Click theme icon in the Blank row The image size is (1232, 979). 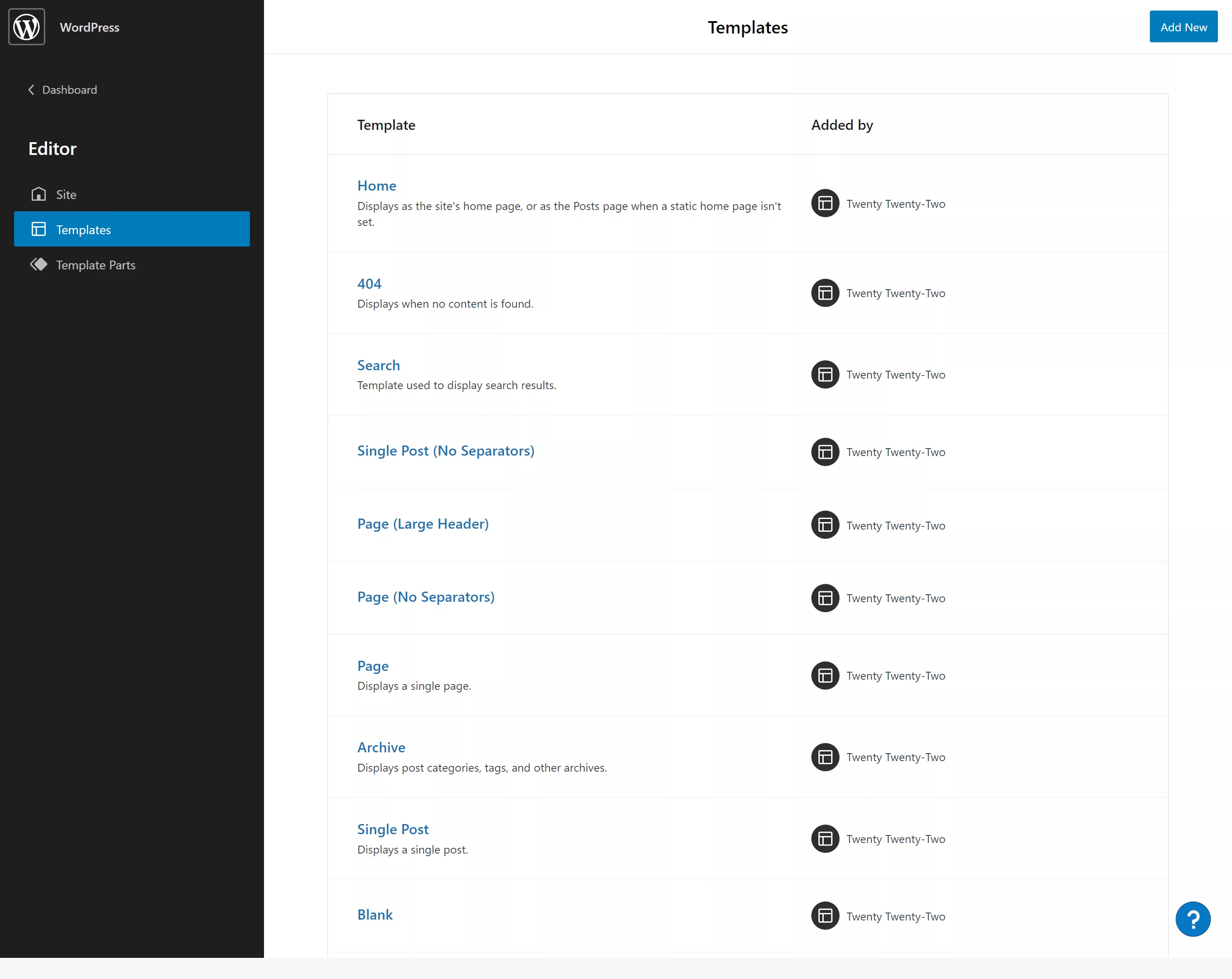825,916
